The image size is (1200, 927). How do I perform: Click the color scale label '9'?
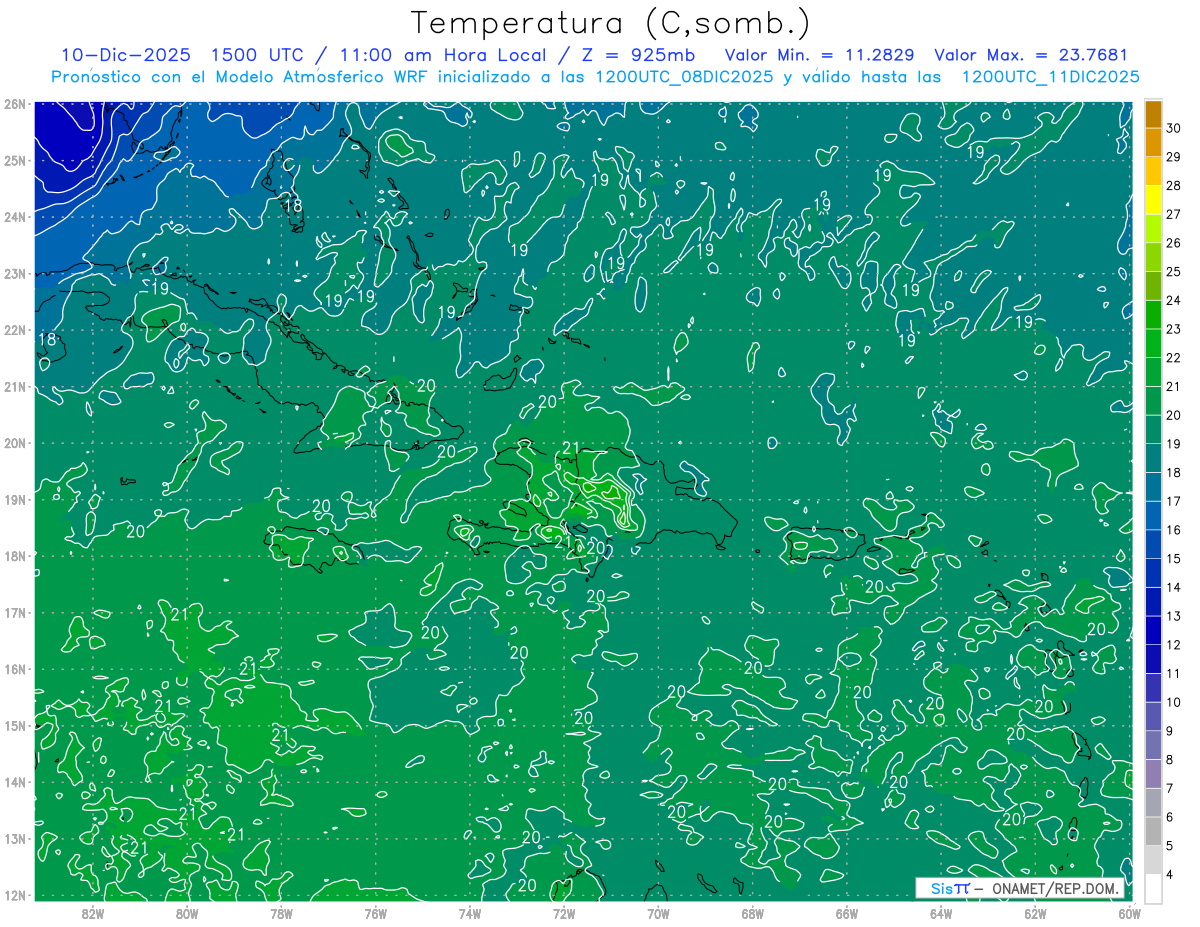tap(1170, 731)
